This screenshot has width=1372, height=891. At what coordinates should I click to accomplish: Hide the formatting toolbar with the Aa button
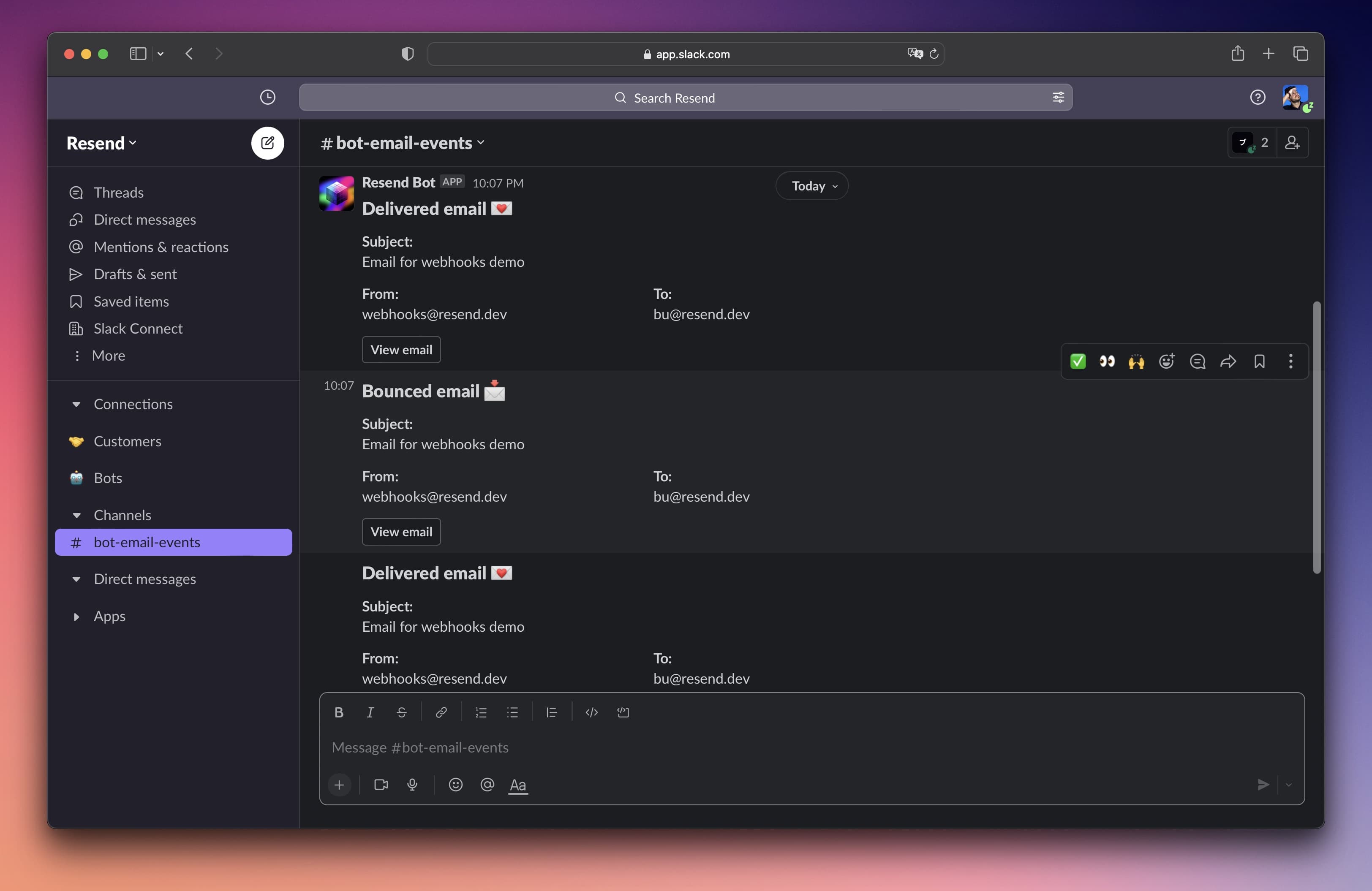(x=518, y=785)
